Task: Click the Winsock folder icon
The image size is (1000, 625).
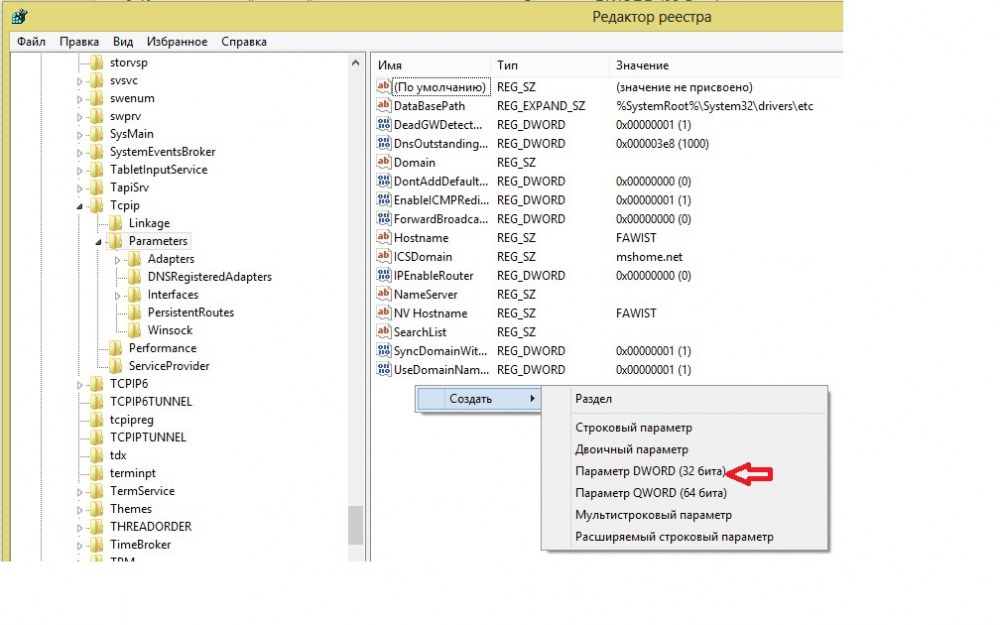Action: 133,330
